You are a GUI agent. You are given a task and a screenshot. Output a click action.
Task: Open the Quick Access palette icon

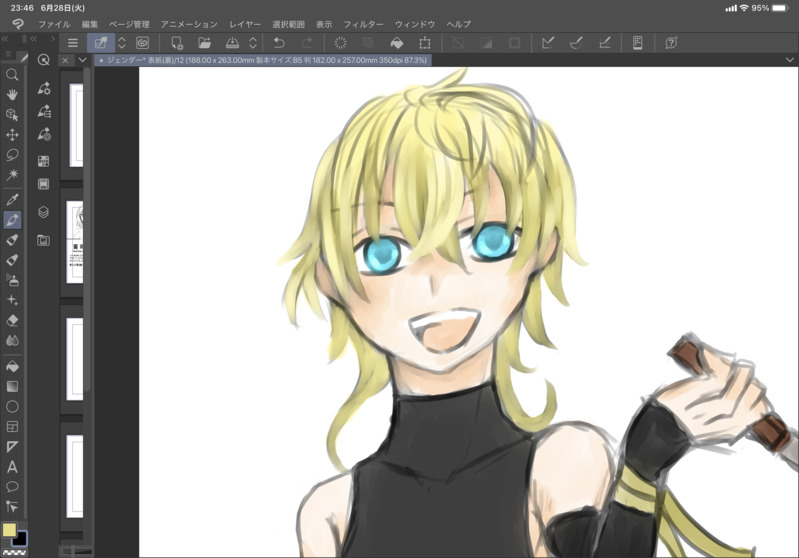pos(44,60)
